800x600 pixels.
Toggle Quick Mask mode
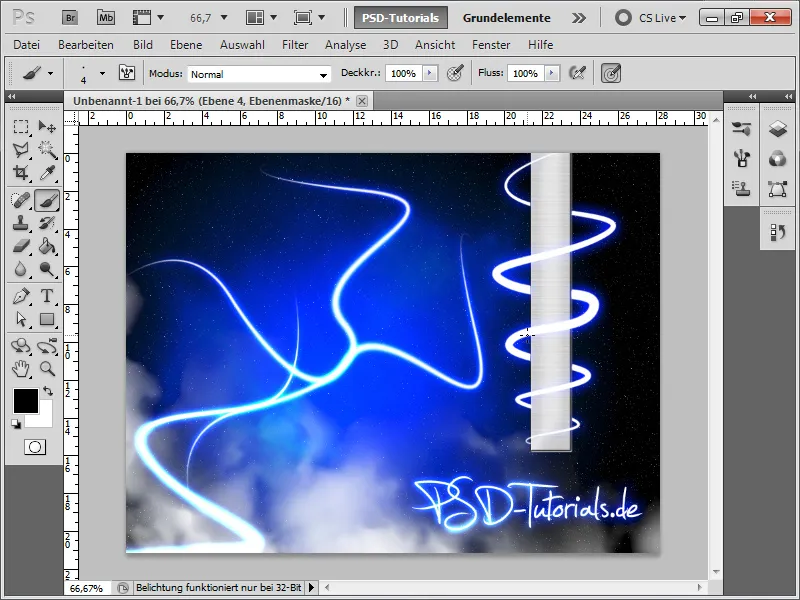(x=35, y=447)
